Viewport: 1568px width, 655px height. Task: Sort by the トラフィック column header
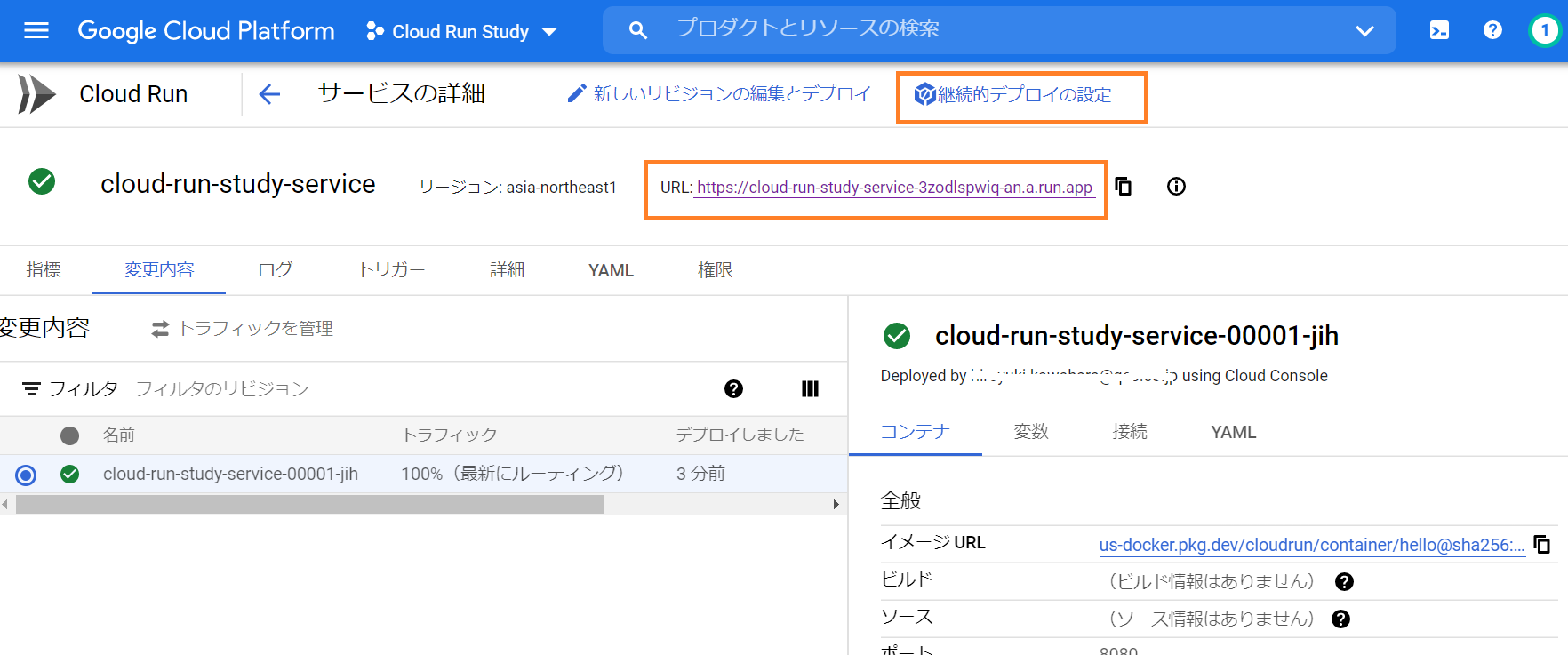450,435
